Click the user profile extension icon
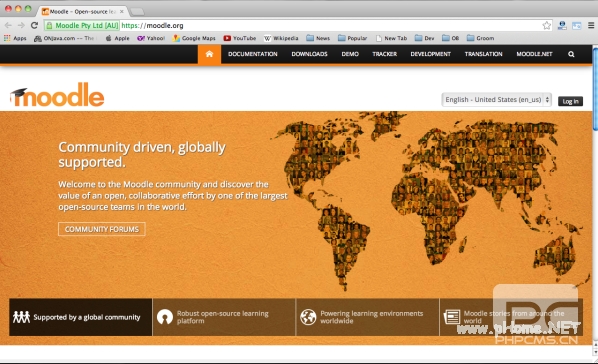The height and width of the screenshot is (364, 598). pos(562,26)
